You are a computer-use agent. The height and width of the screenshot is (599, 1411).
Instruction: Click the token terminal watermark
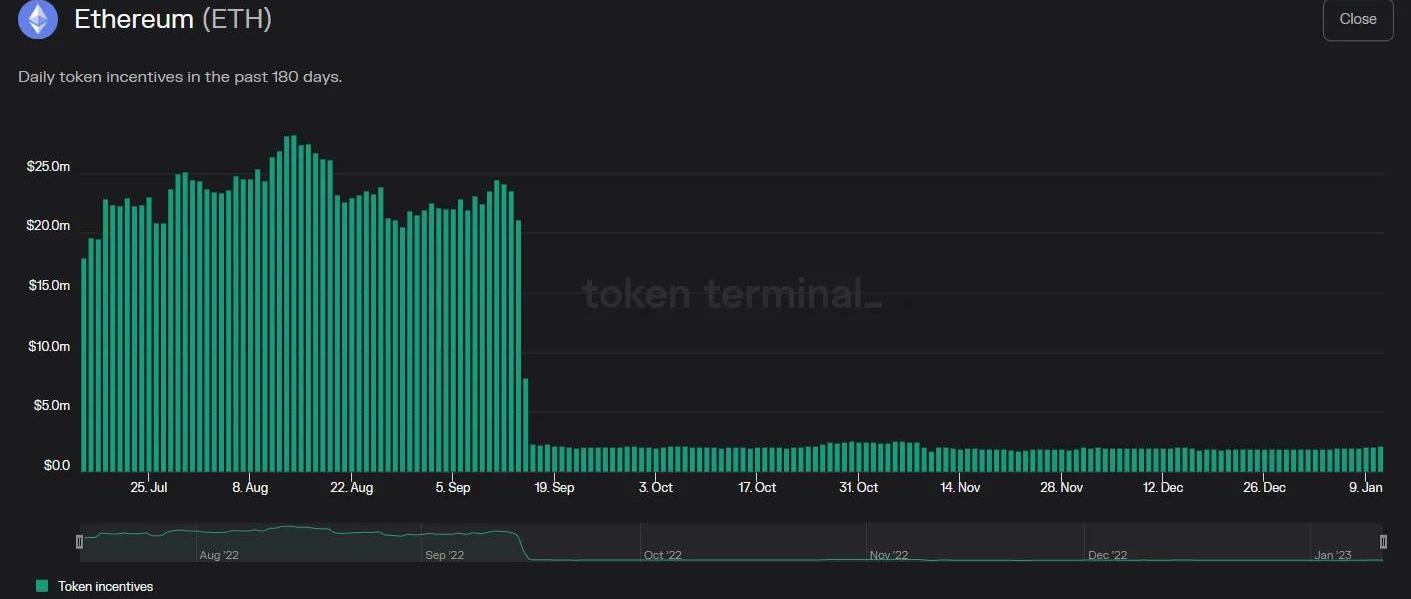pos(731,294)
